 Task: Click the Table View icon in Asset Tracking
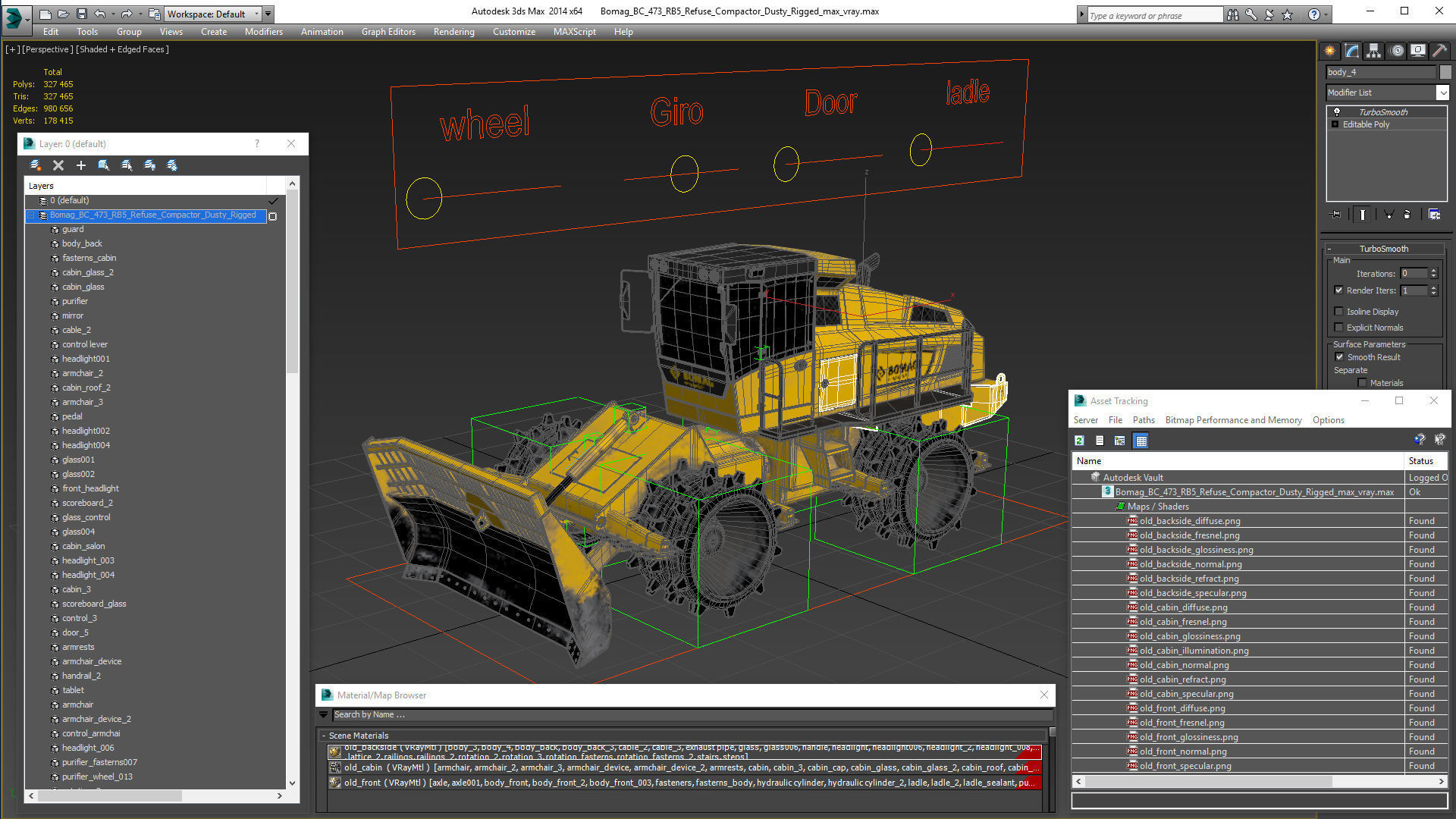1141,441
